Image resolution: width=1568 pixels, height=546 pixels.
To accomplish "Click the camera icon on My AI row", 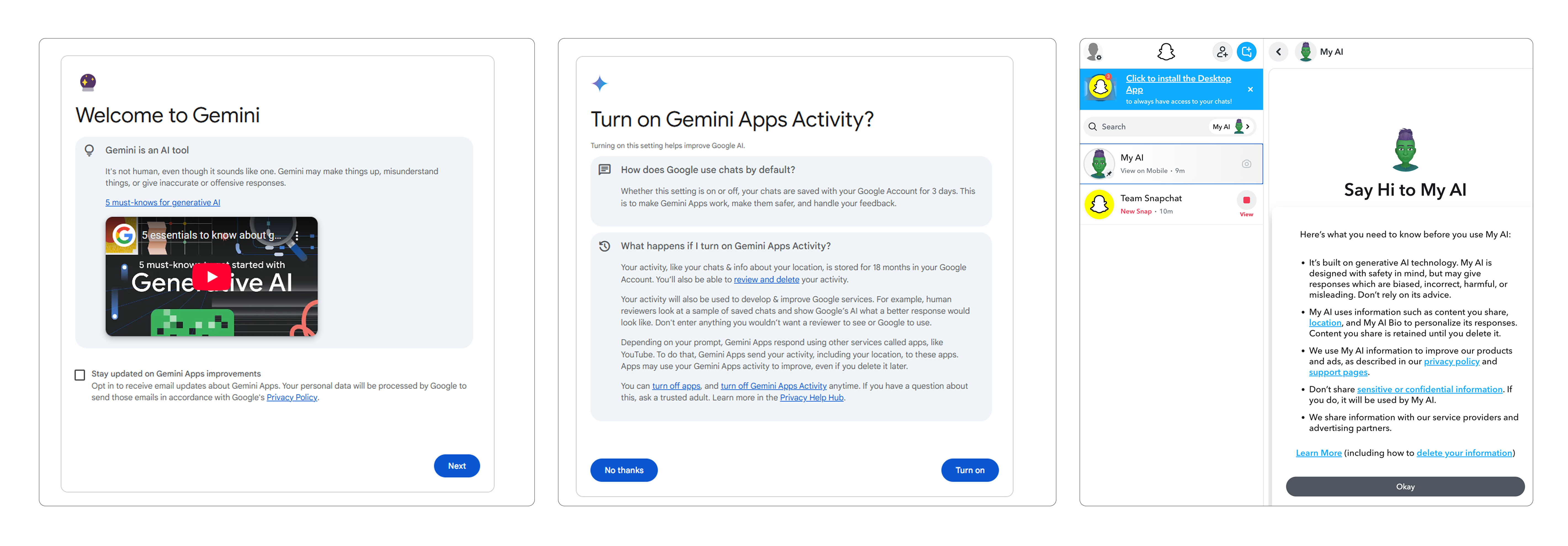I will [1246, 164].
